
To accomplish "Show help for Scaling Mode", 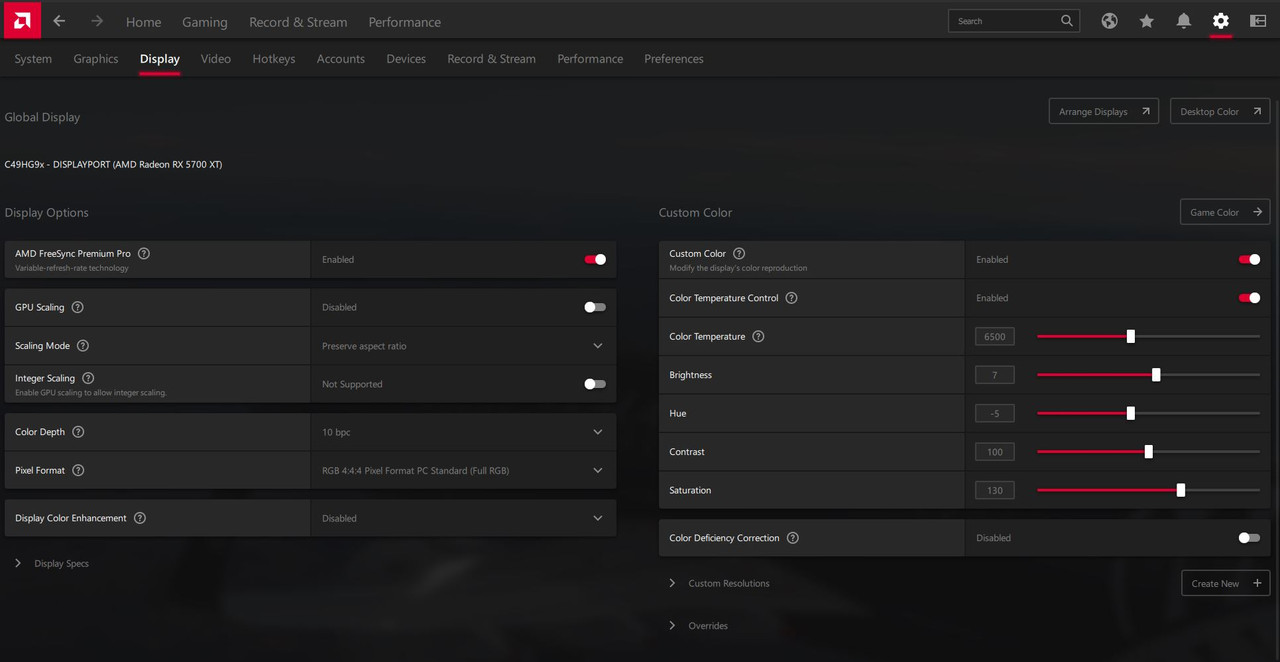I will click(83, 346).
